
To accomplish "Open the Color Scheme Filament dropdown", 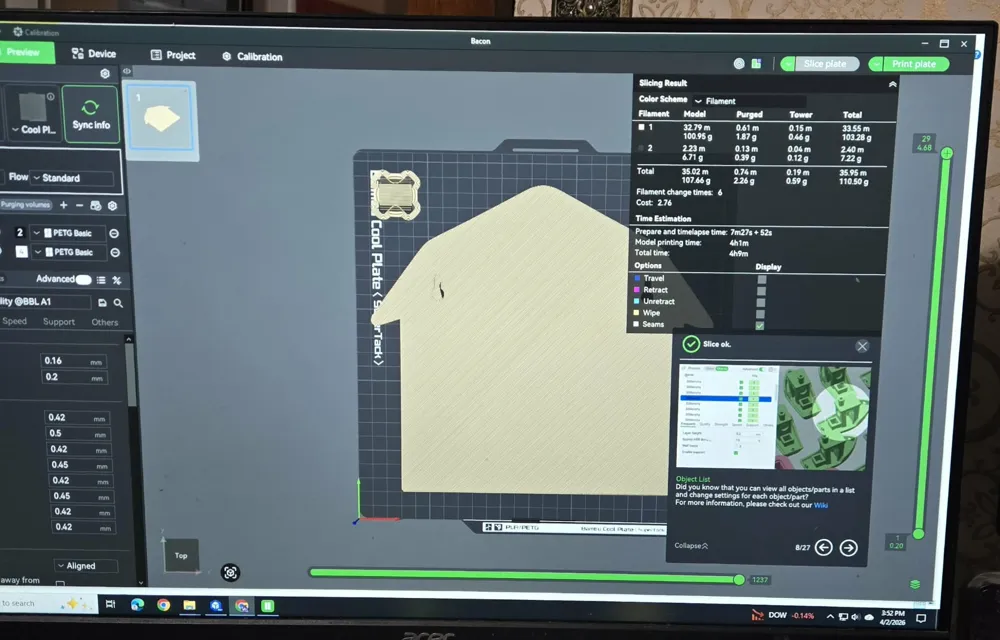I will (x=749, y=101).
